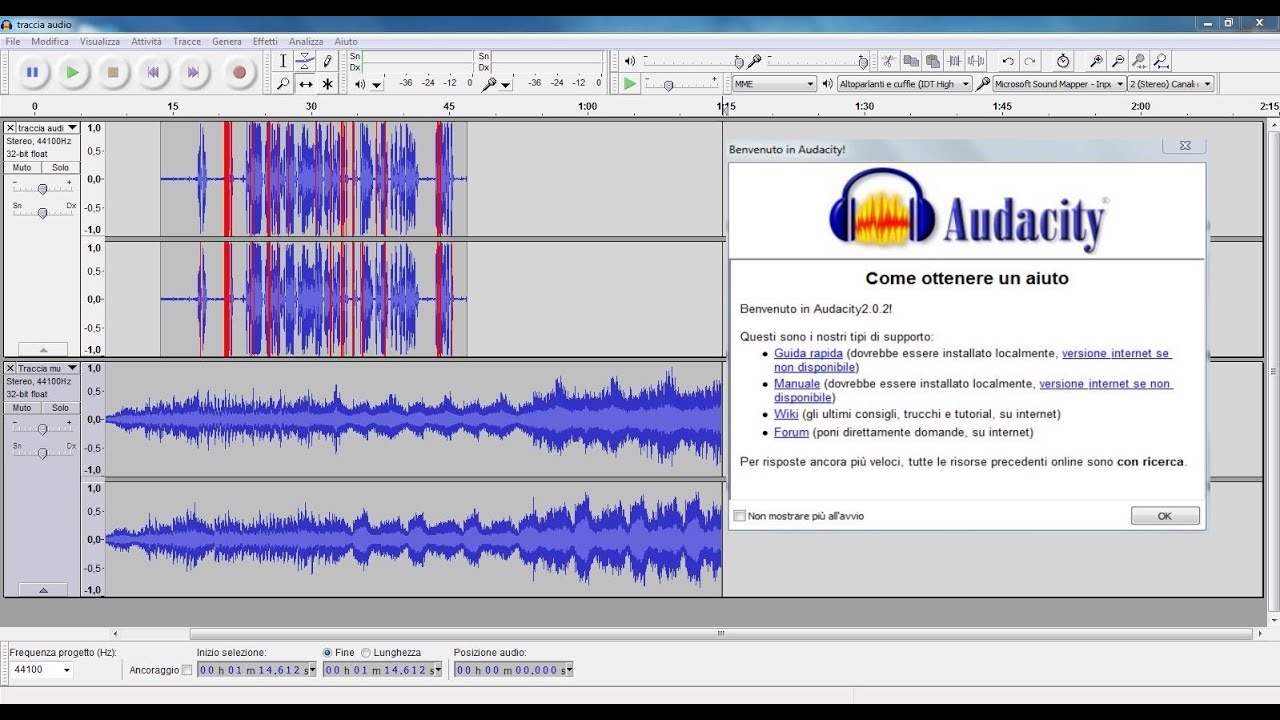This screenshot has height=720, width=1280.
Task: Open the Manuale link
Action: click(797, 383)
